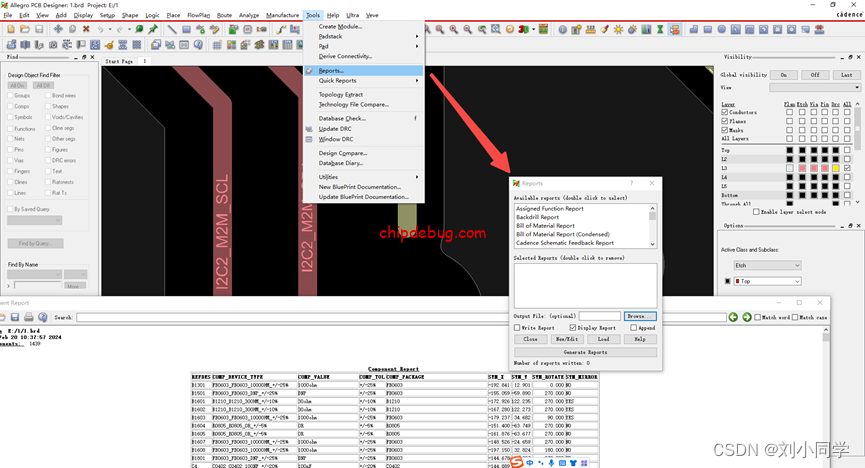
Task: Click the Output File text field
Action: pyautogui.click(x=599, y=316)
